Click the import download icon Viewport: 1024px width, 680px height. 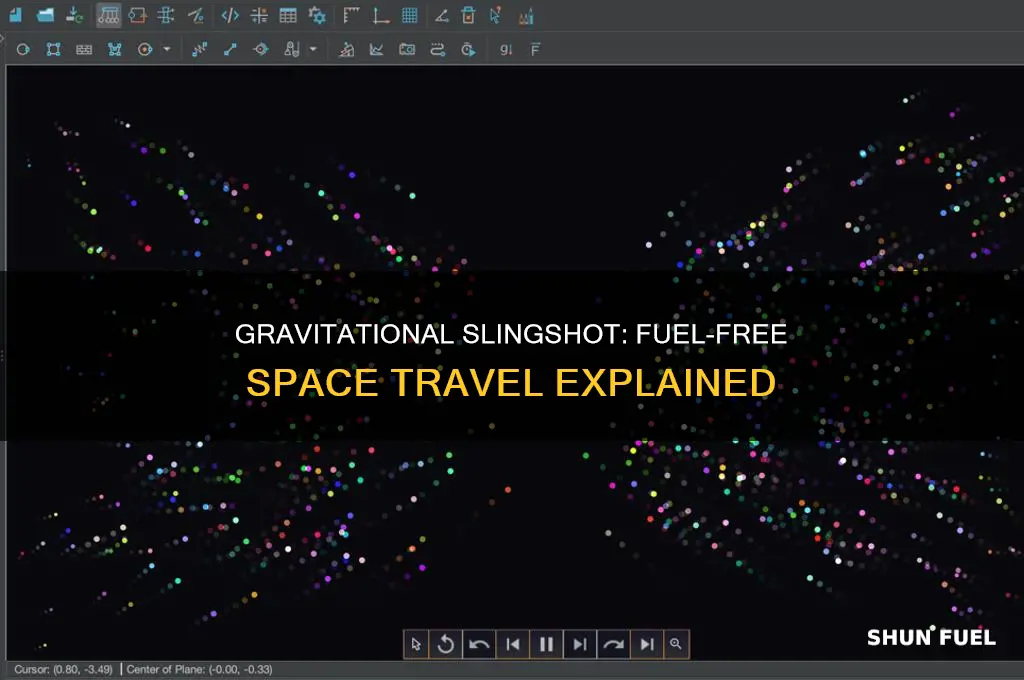(x=74, y=15)
